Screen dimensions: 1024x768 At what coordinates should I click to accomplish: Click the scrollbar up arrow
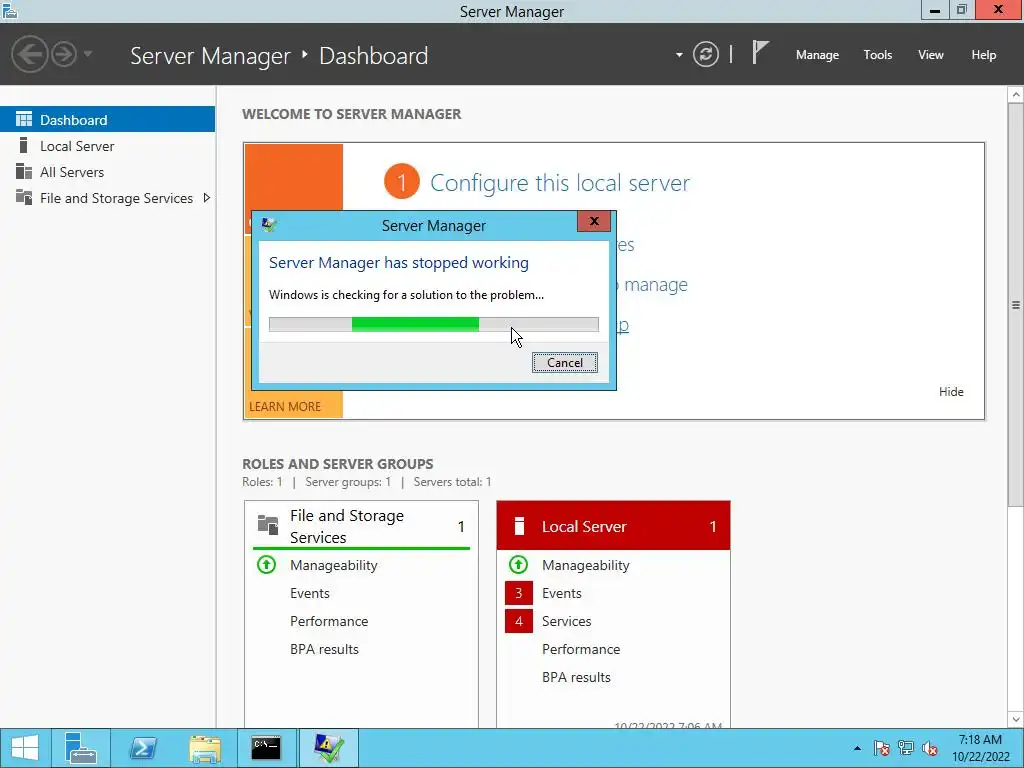tap(1016, 95)
